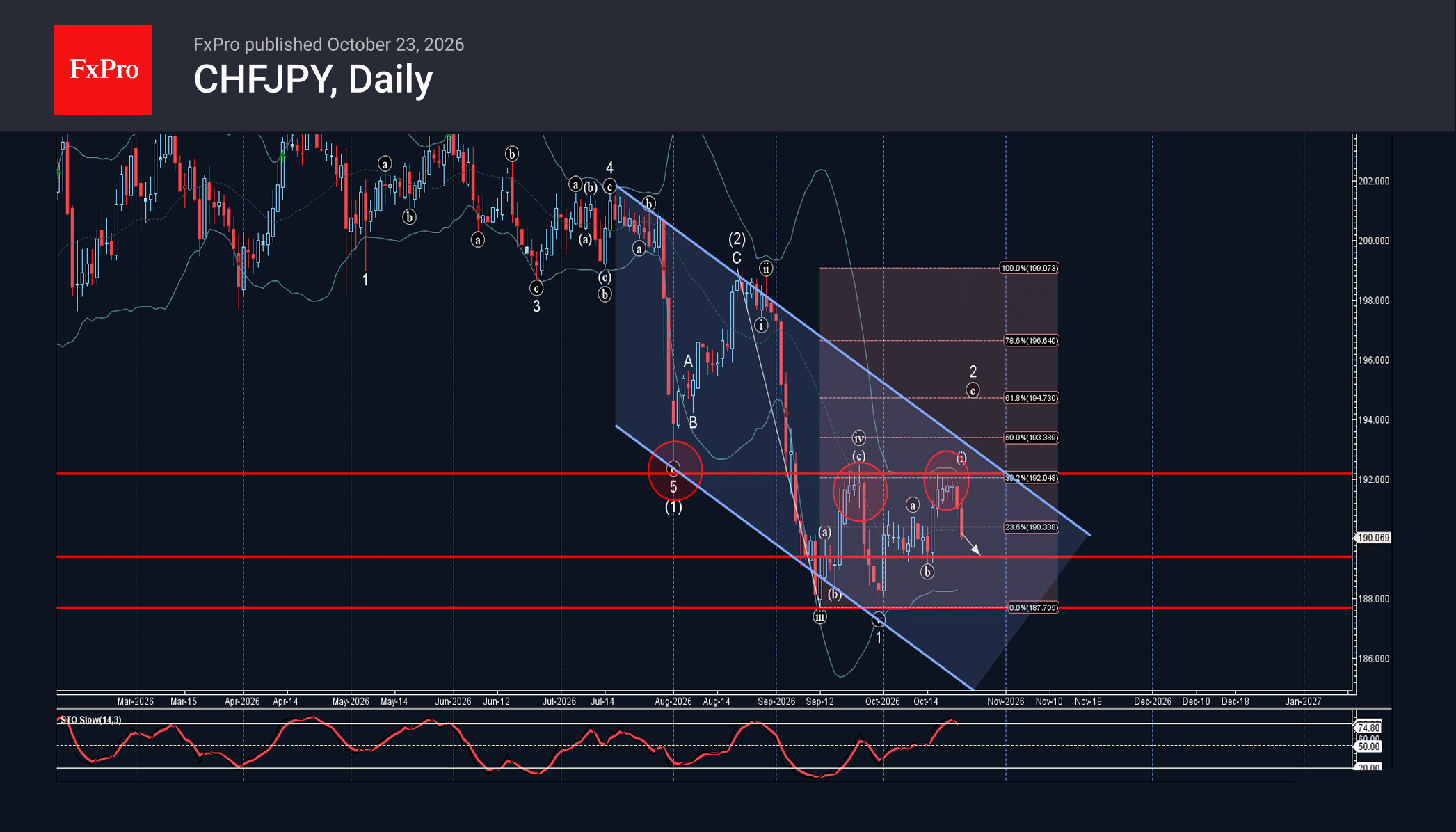Viewport: 1456px width, 832px height.
Task: Click the stochastic value tag 74.80
Action: [x=1368, y=728]
